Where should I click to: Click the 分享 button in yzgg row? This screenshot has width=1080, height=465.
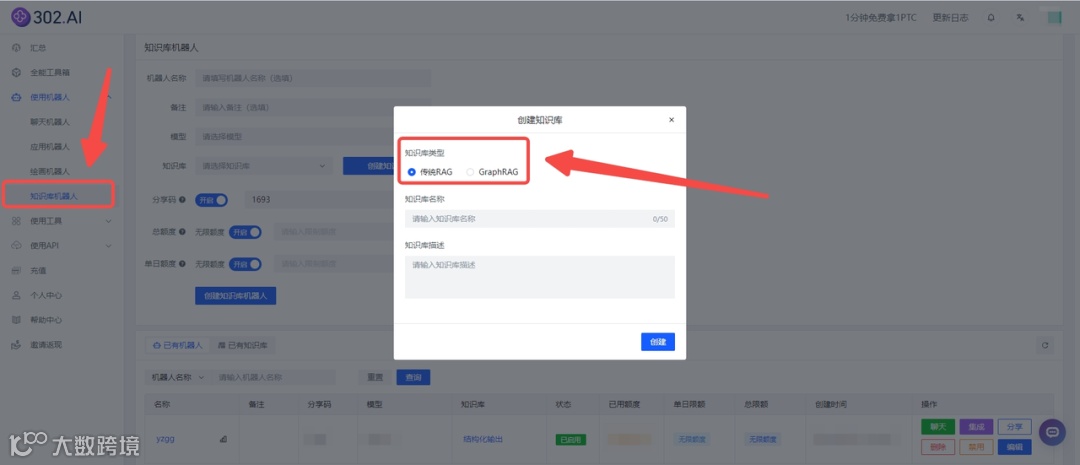tap(1015, 427)
